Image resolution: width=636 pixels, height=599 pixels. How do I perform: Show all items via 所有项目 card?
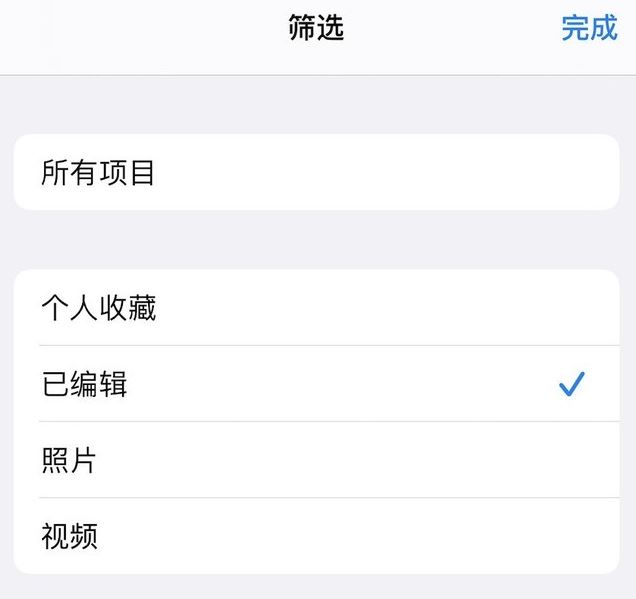click(x=316, y=172)
